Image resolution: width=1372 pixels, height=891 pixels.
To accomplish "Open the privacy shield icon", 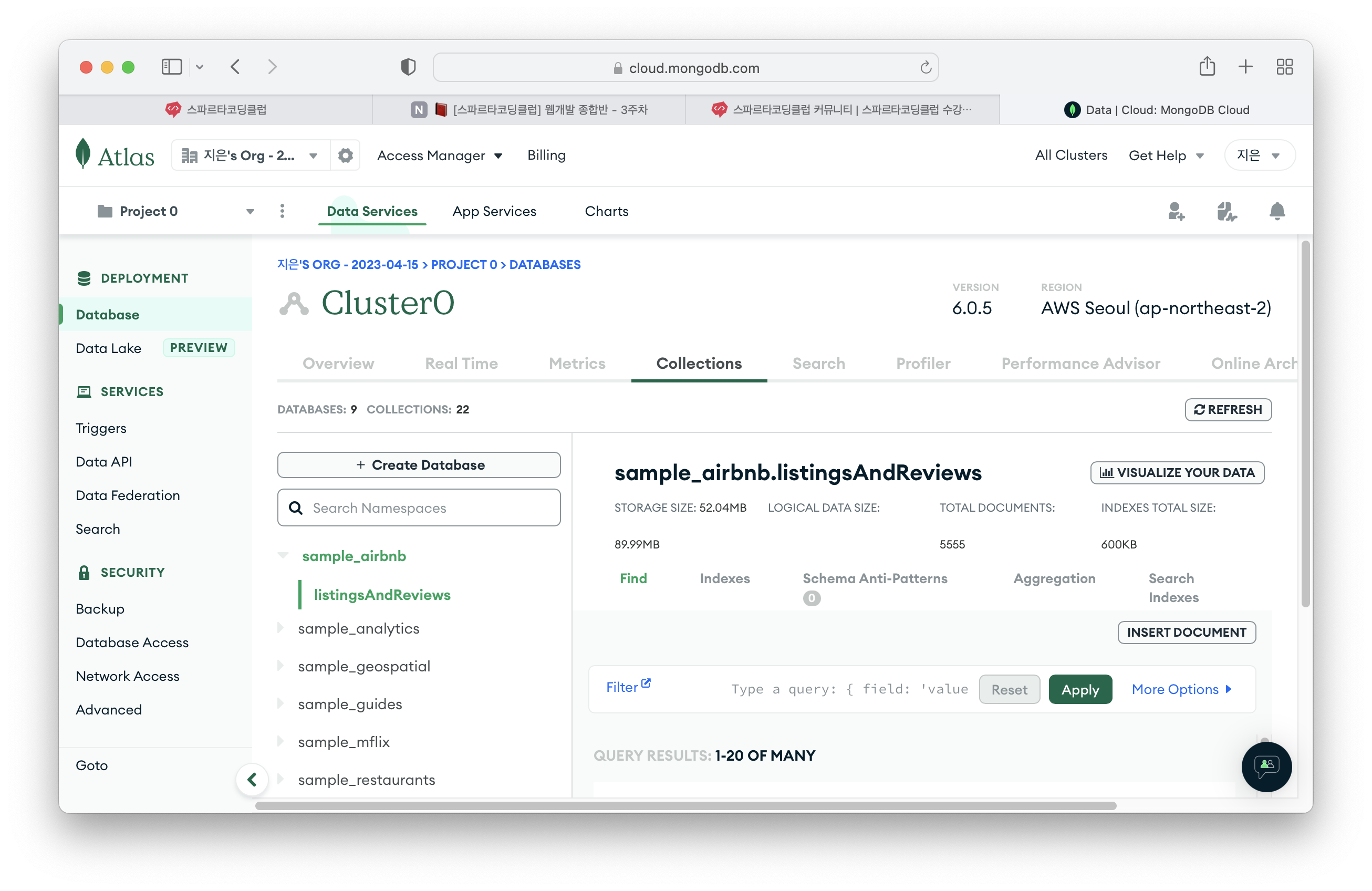I will [x=408, y=67].
